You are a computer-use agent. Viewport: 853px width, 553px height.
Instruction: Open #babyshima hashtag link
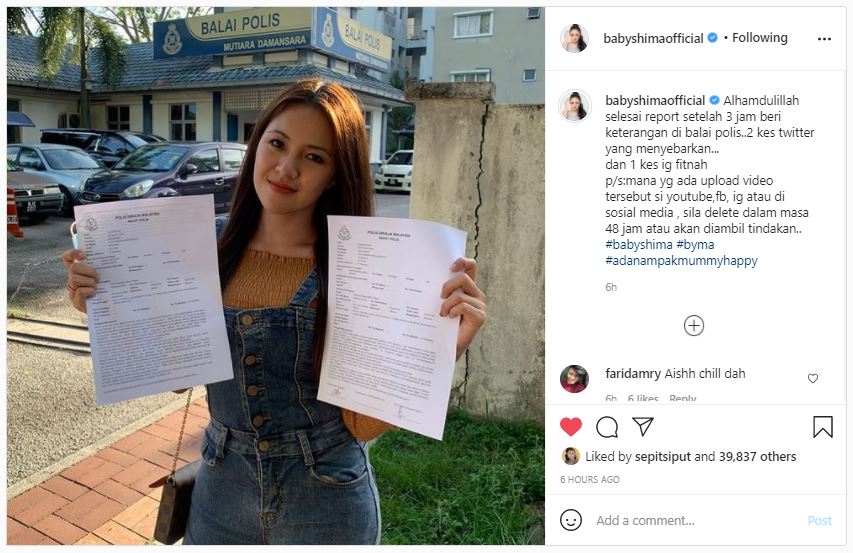pyautogui.click(x=639, y=245)
